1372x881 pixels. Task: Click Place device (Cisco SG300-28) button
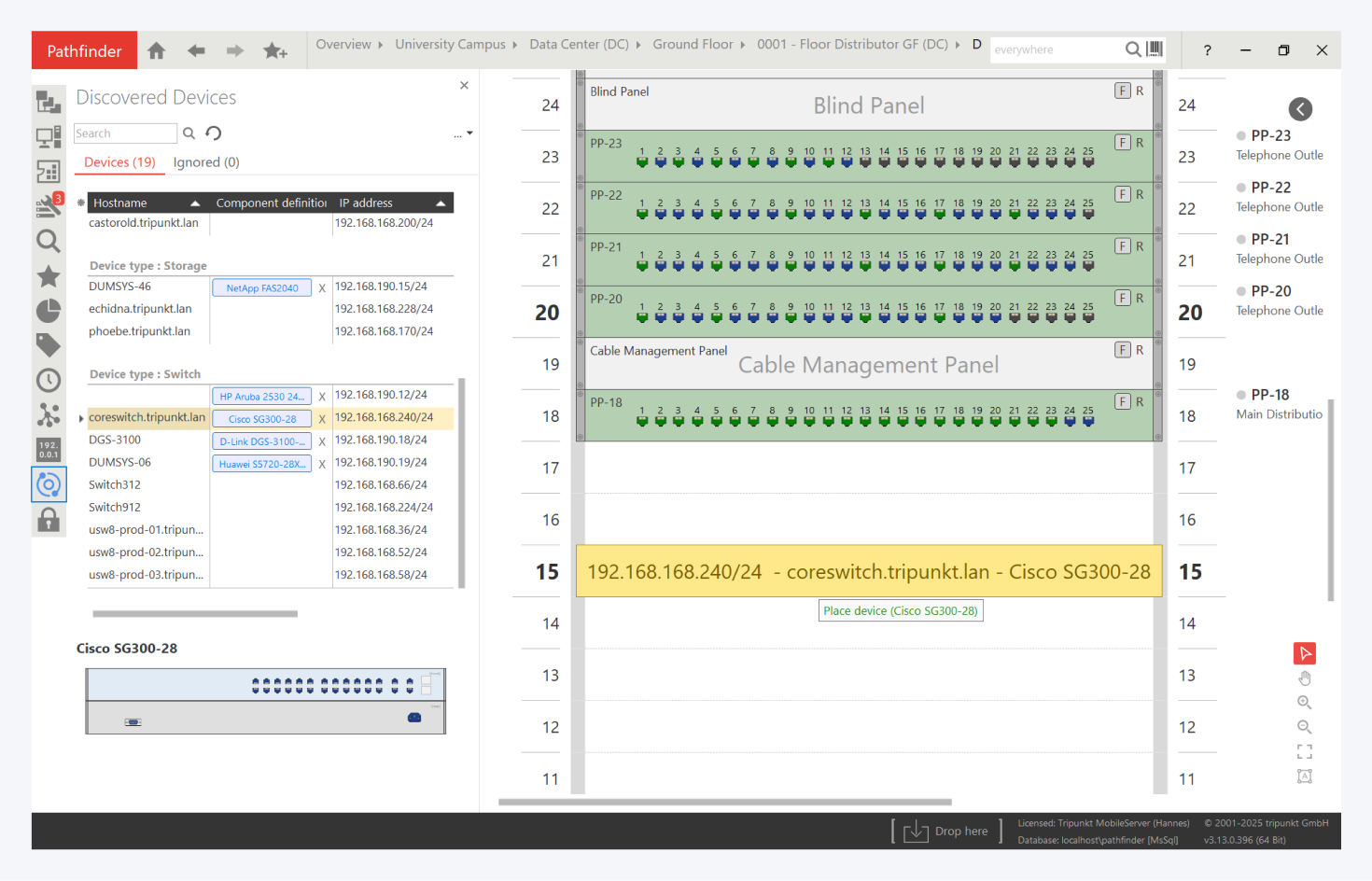point(900,611)
